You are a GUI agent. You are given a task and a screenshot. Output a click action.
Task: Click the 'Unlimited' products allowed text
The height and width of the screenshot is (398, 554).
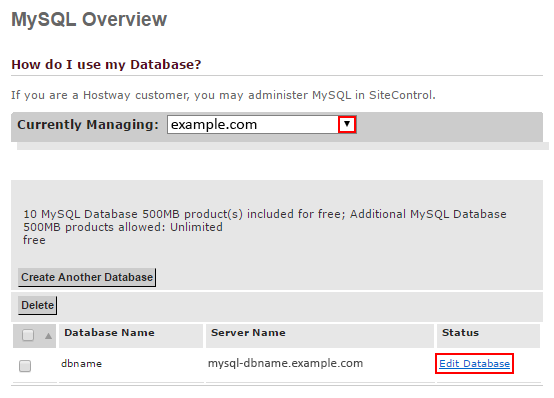[196, 227]
